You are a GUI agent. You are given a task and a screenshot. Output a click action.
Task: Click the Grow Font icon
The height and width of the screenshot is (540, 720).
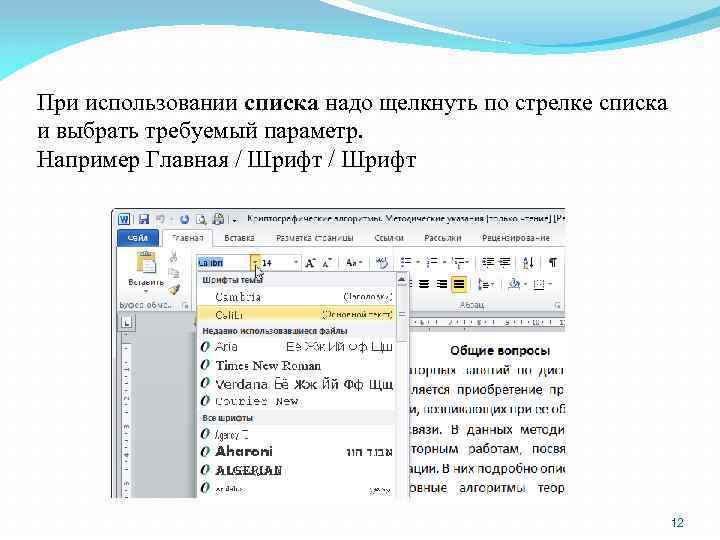point(310,263)
